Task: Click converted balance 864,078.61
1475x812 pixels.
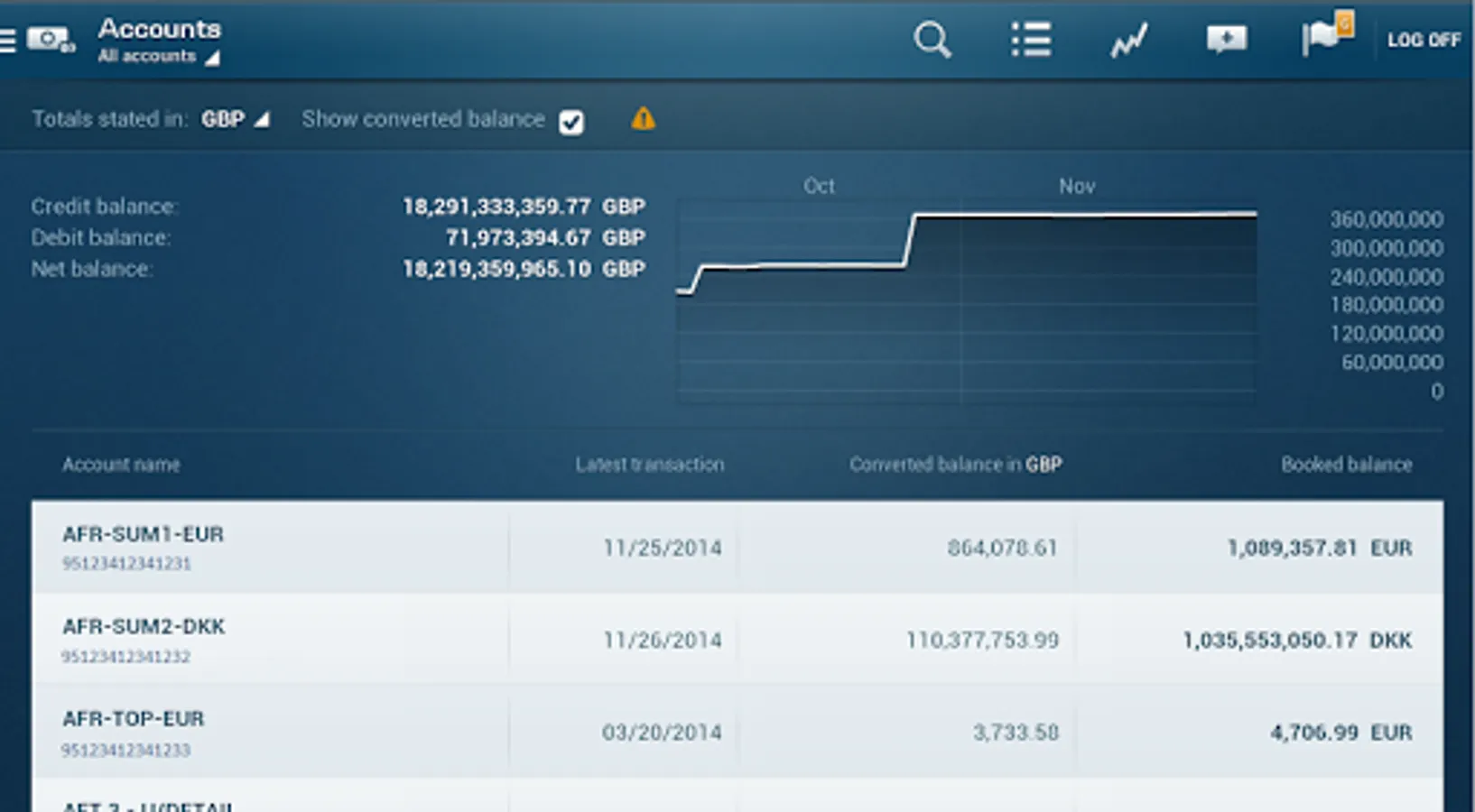Action: [1002, 548]
